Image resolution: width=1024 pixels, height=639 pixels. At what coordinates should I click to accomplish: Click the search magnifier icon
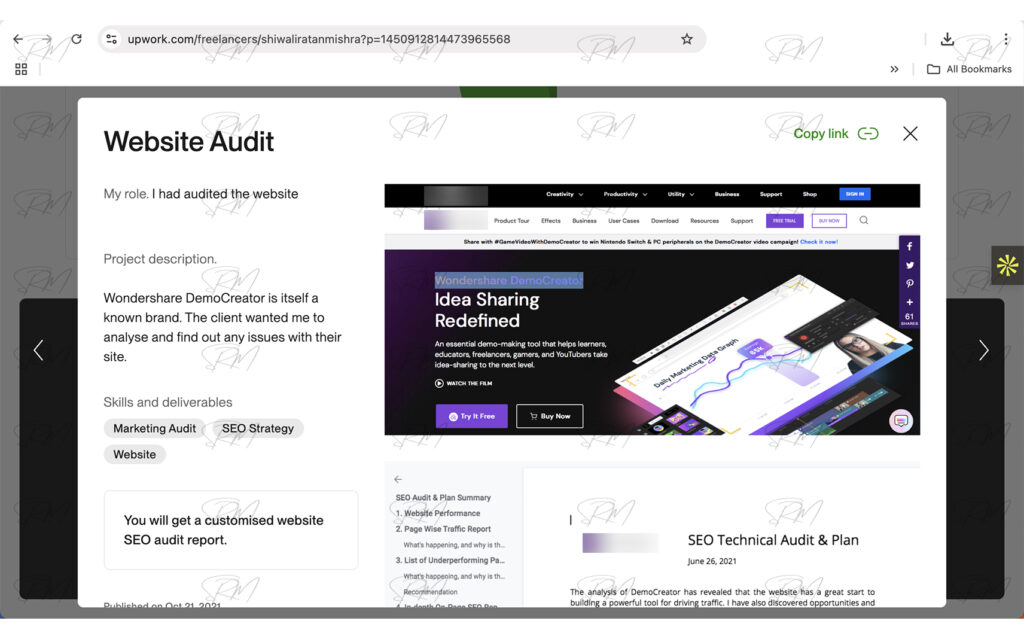863,220
